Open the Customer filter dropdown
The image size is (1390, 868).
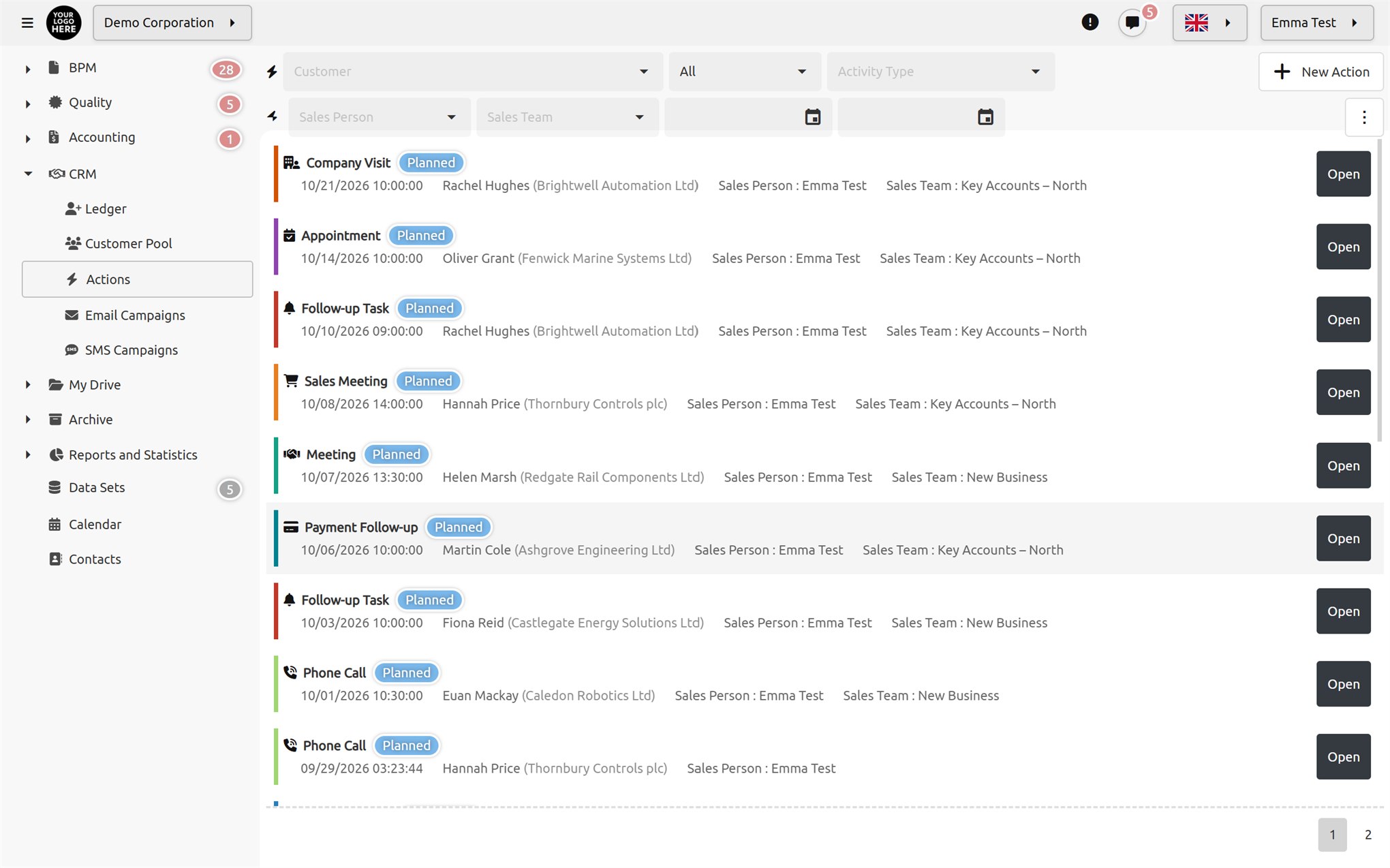[473, 72]
